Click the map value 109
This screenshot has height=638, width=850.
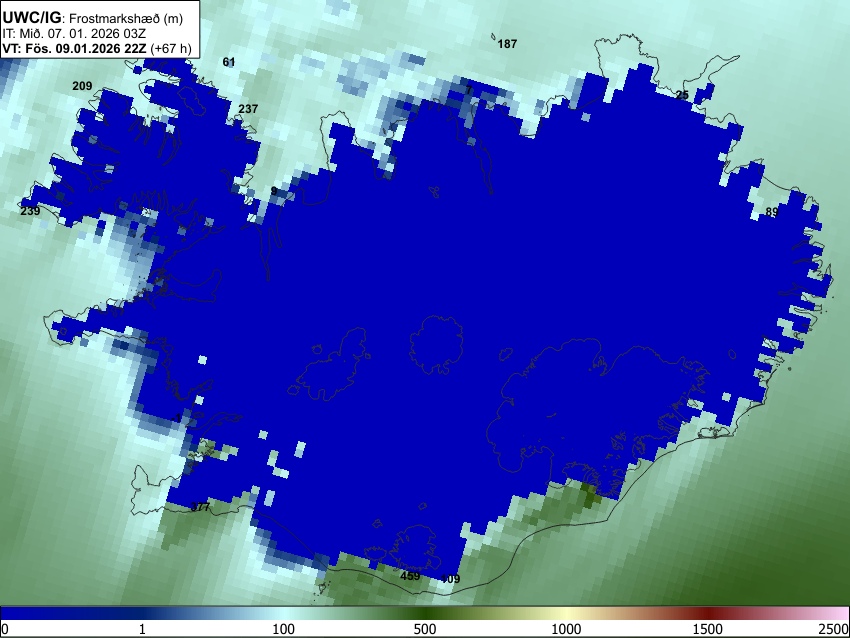coord(450,579)
